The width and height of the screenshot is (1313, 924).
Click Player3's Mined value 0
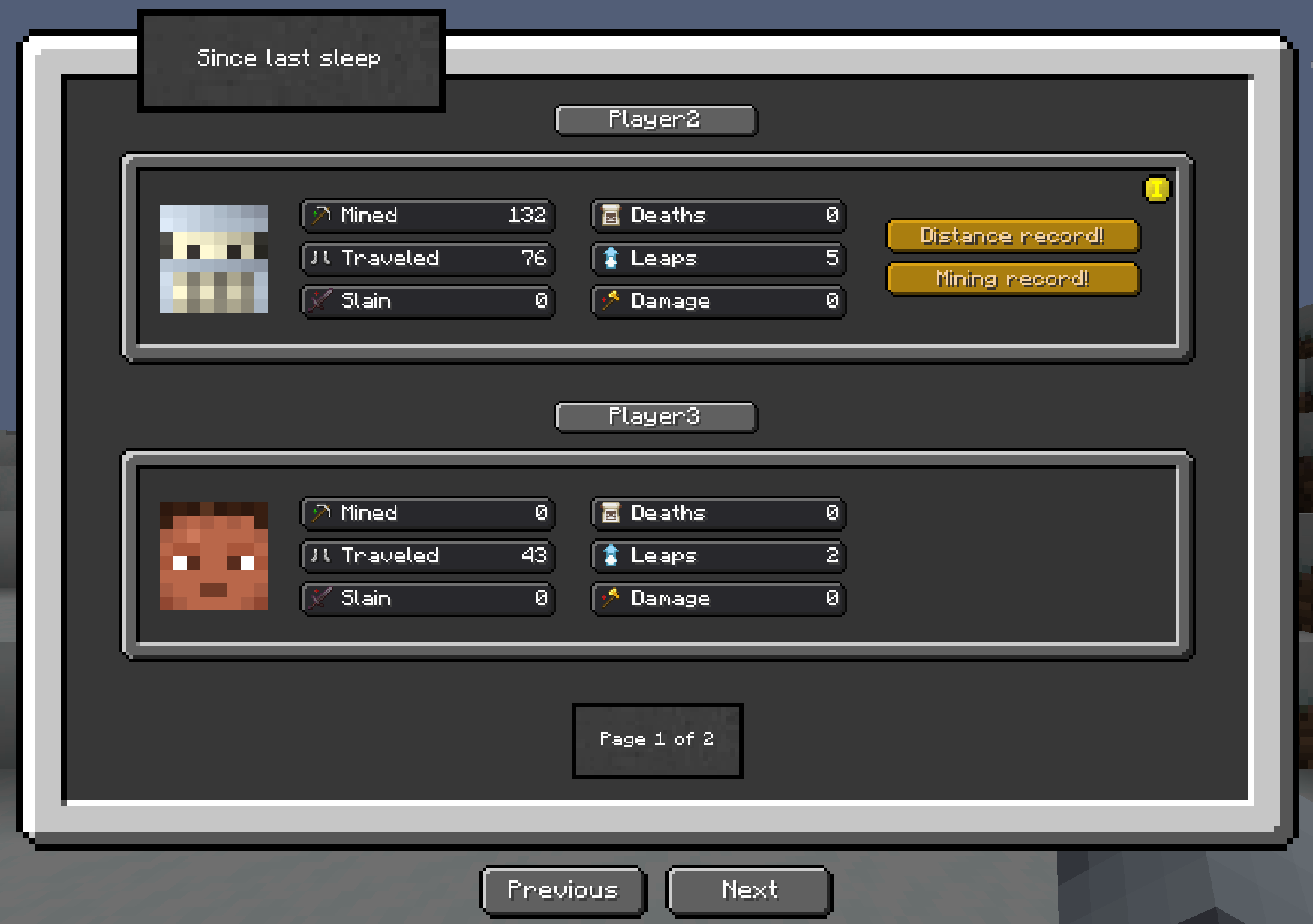tap(541, 513)
